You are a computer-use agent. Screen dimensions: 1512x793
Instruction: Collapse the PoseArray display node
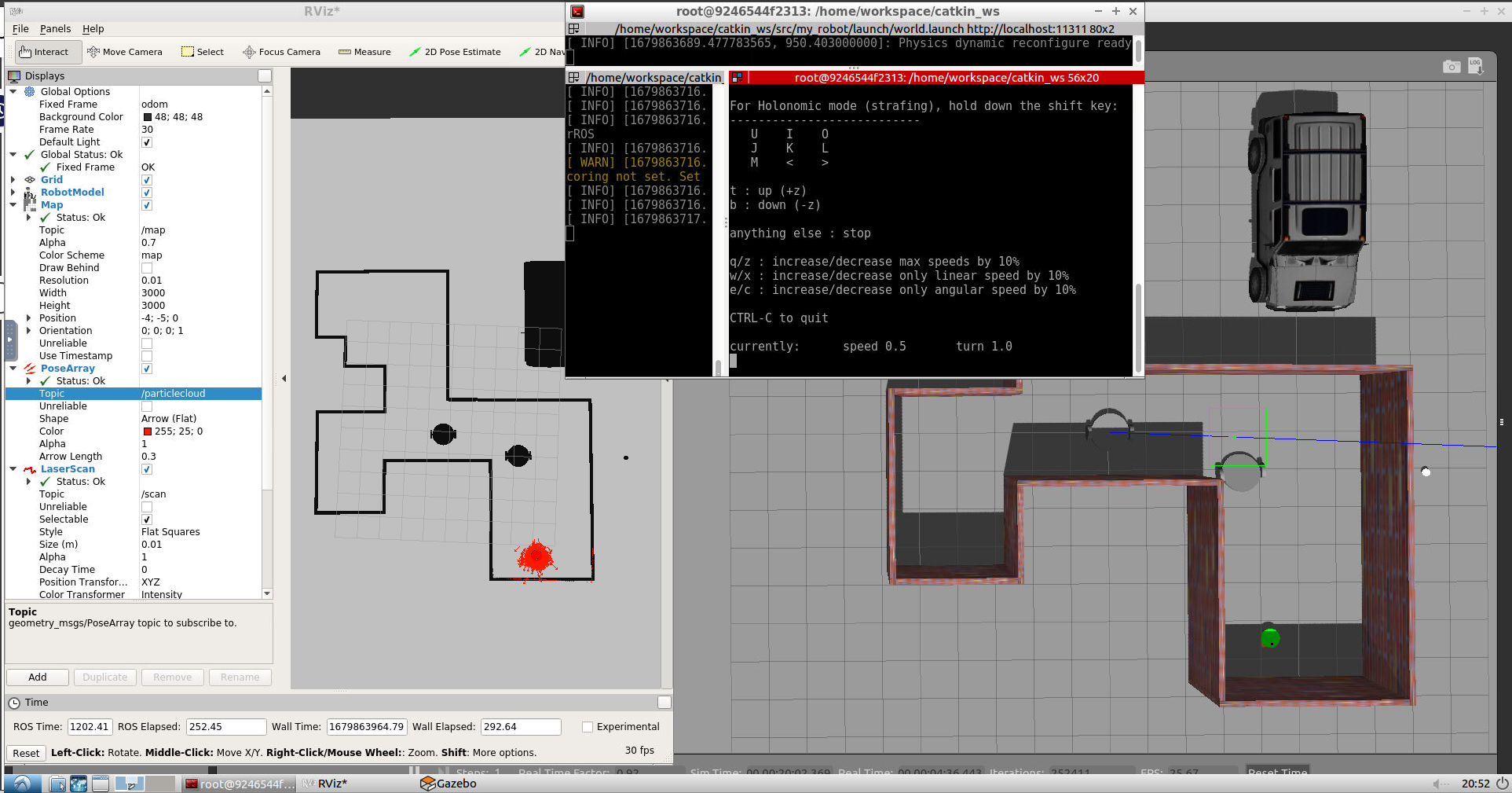[13, 369]
